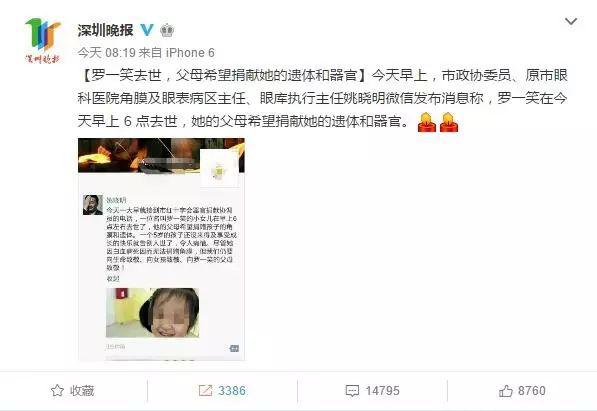Click the blue verified V badge
The image size is (597, 411).
pyautogui.click(x=147, y=30)
